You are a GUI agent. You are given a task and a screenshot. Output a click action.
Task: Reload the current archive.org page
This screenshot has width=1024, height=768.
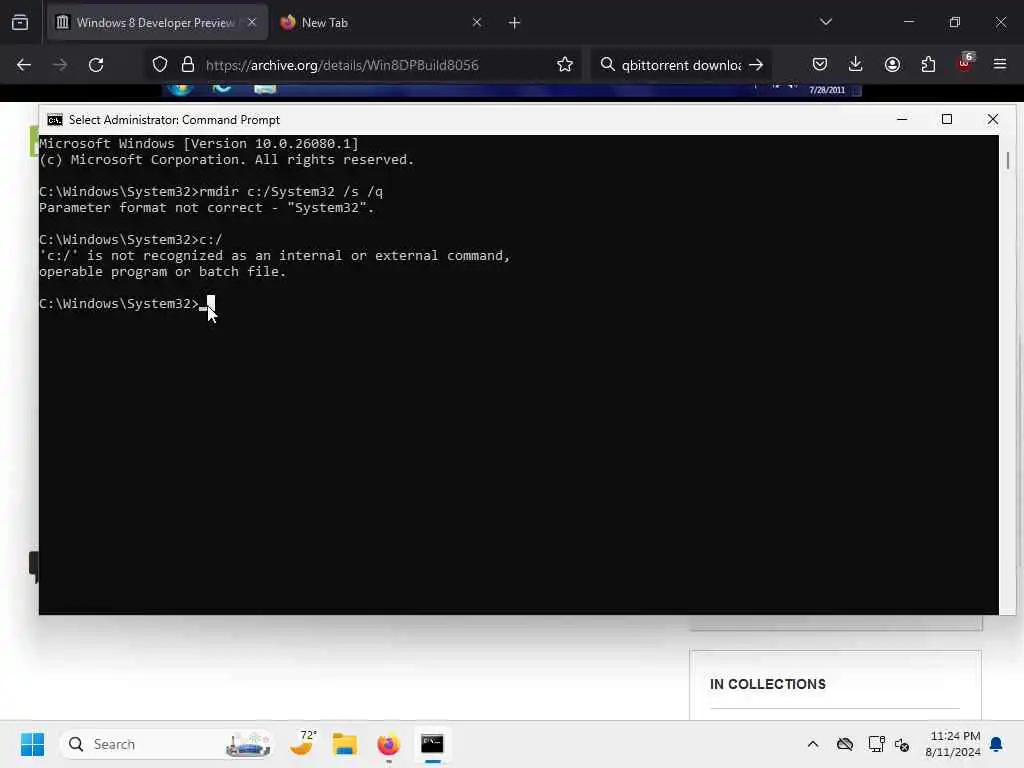[x=96, y=65]
